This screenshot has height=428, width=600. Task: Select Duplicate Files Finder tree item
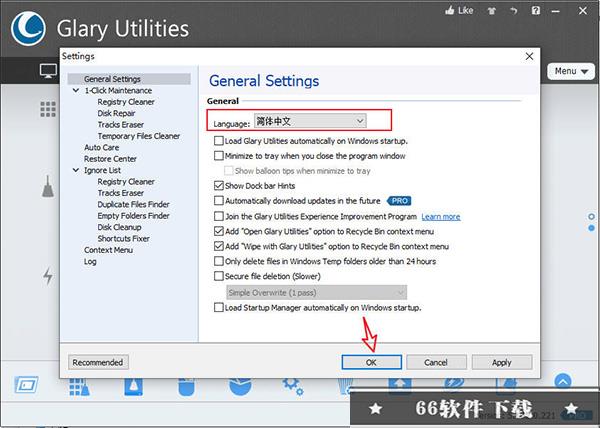point(133,204)
